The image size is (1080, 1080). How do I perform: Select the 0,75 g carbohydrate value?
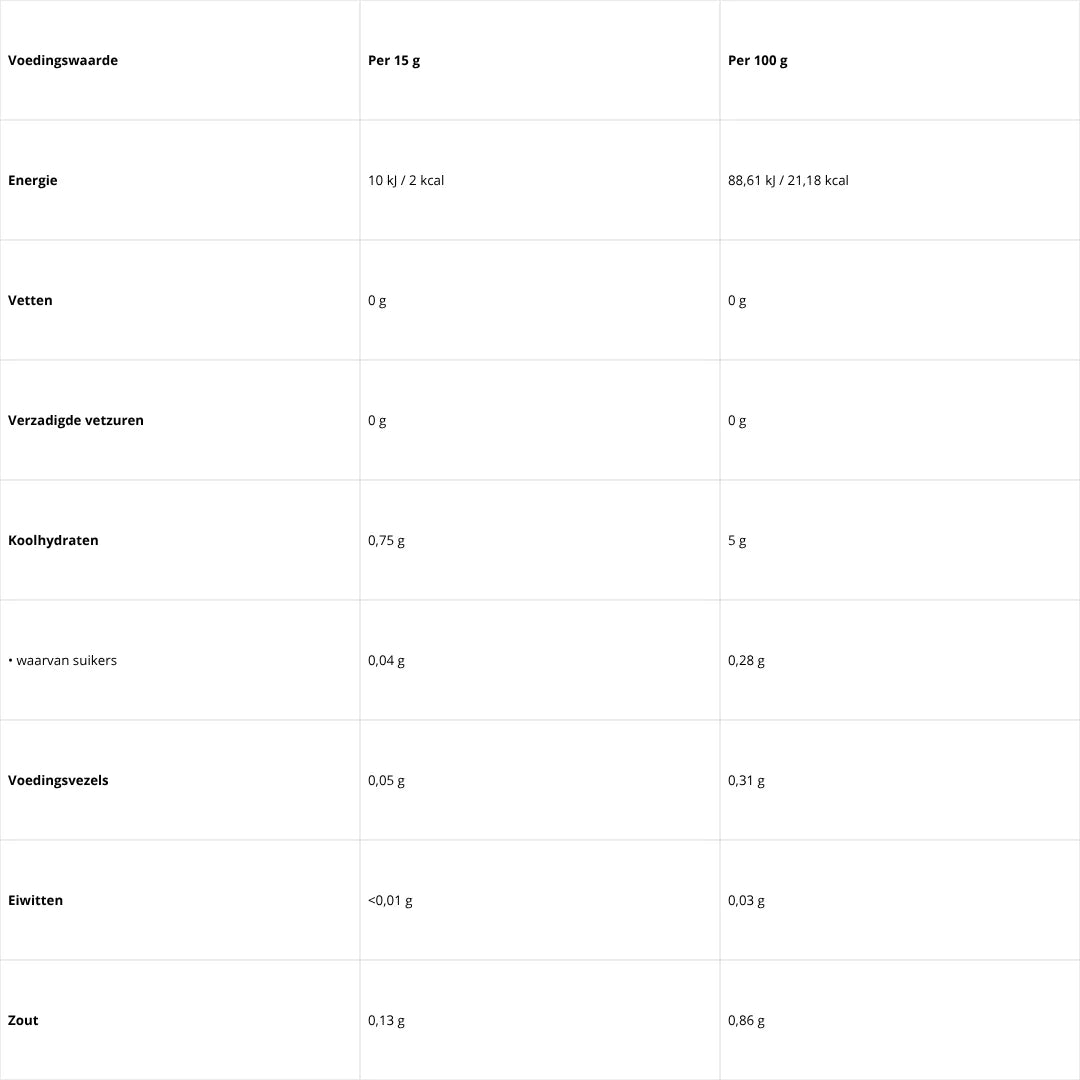tap(386, 540)
